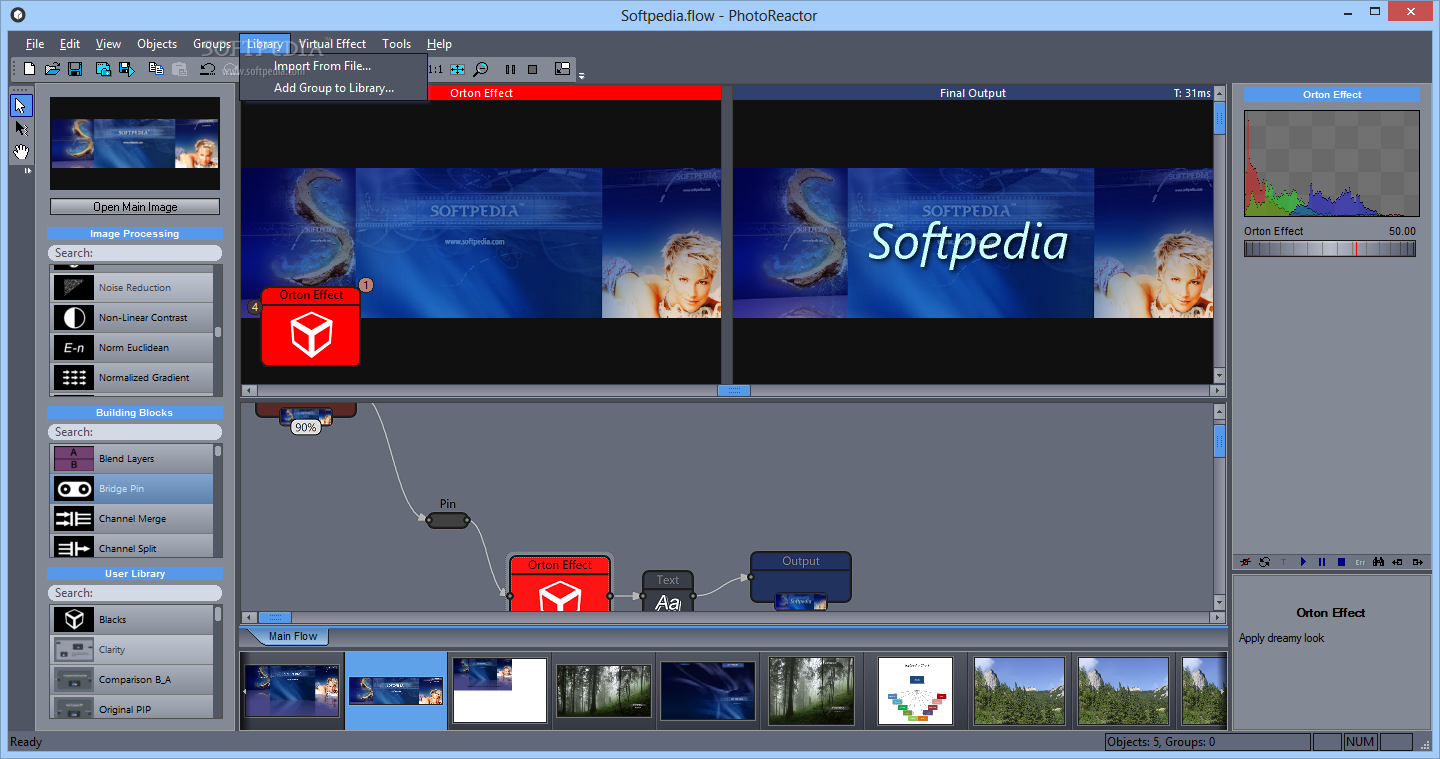
Task: Select the multi-select arrow tool
Action: [21, 128]
